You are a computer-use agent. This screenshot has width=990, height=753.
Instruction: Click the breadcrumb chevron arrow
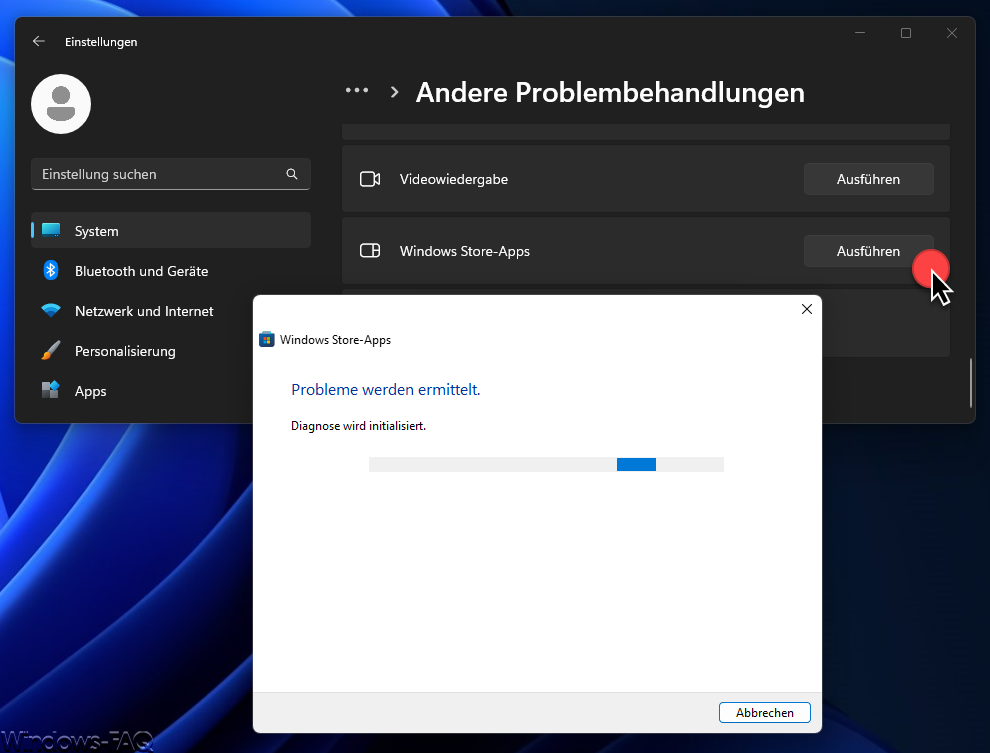pyautogui.click(x=395, y=92)
